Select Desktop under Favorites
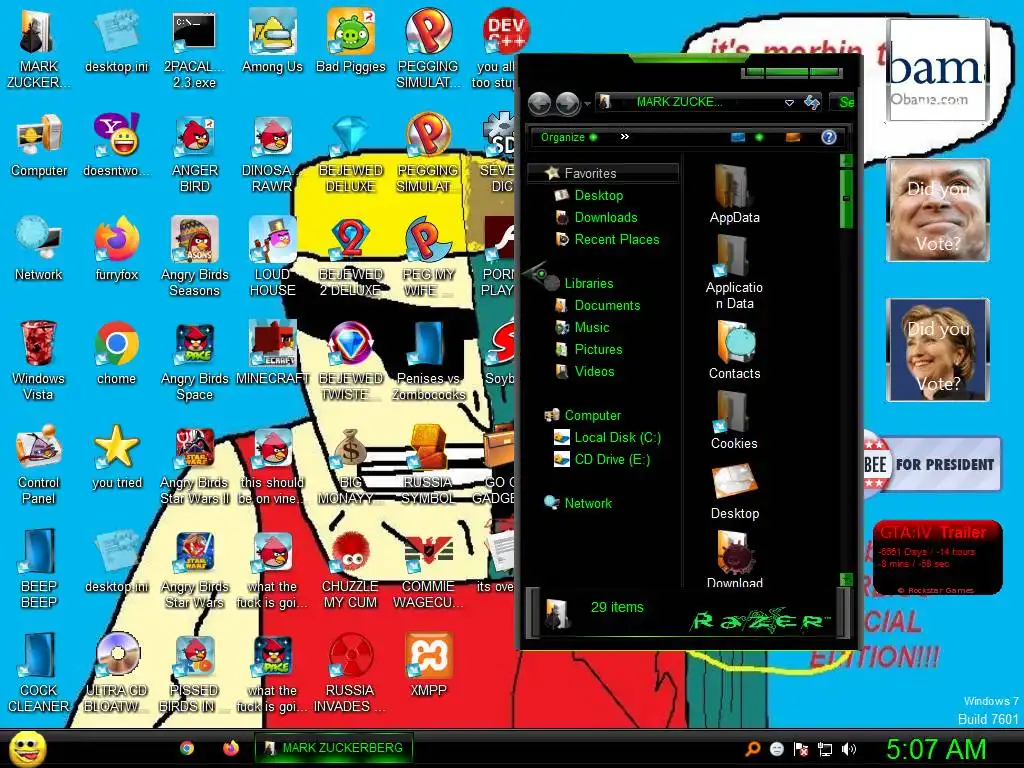This screenshot has height=768, width=1024. tap(588, 195)
